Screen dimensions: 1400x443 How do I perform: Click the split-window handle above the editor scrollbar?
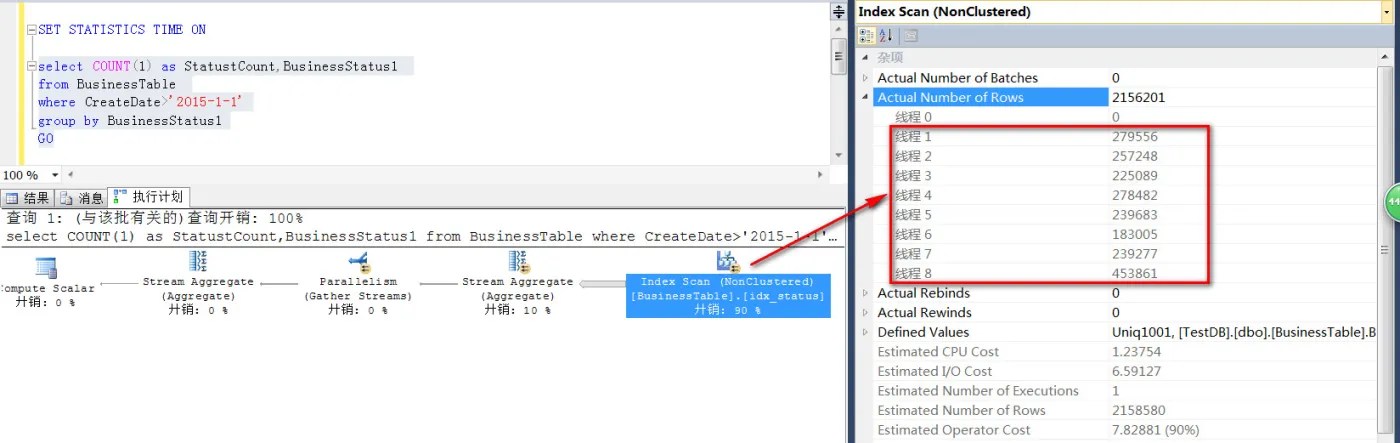tap(839, 11)
